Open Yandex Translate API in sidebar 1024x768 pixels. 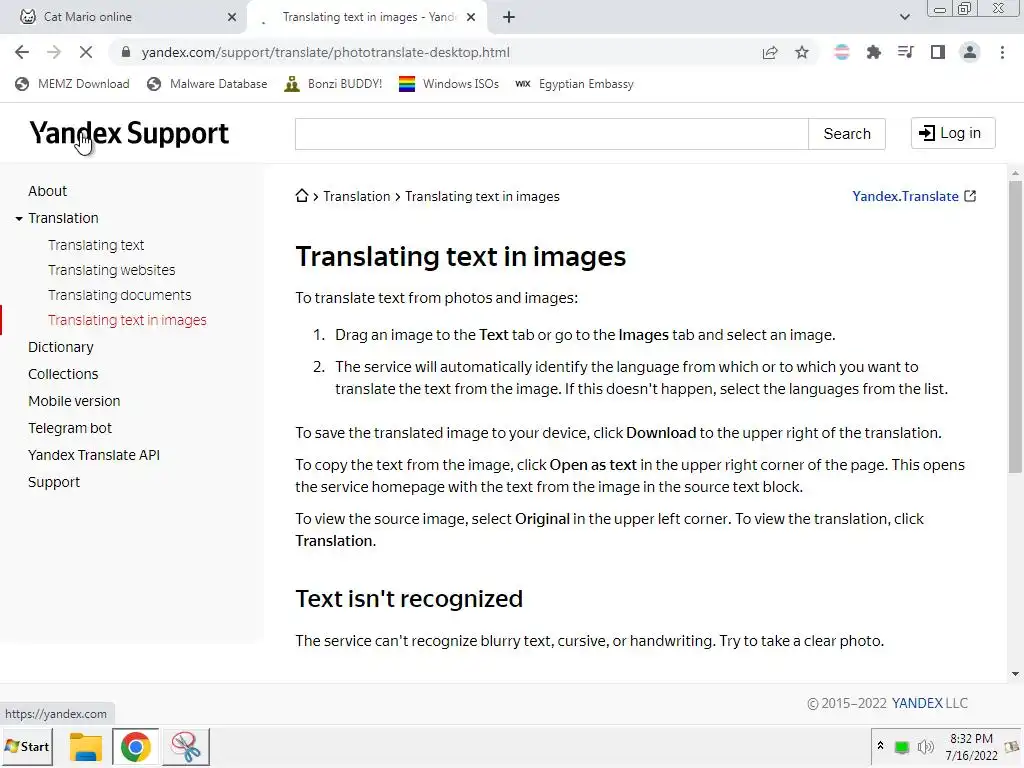pos(94,455)
